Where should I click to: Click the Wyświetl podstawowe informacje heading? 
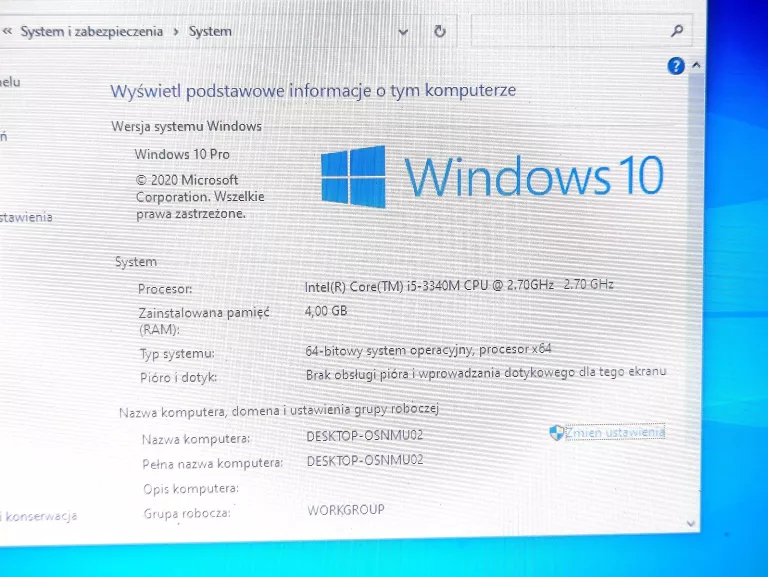[x=313, y=91]
